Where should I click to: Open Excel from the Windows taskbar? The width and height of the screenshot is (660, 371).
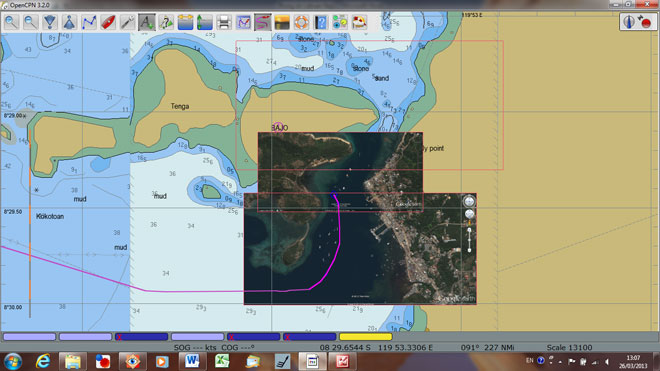[222, 361]
